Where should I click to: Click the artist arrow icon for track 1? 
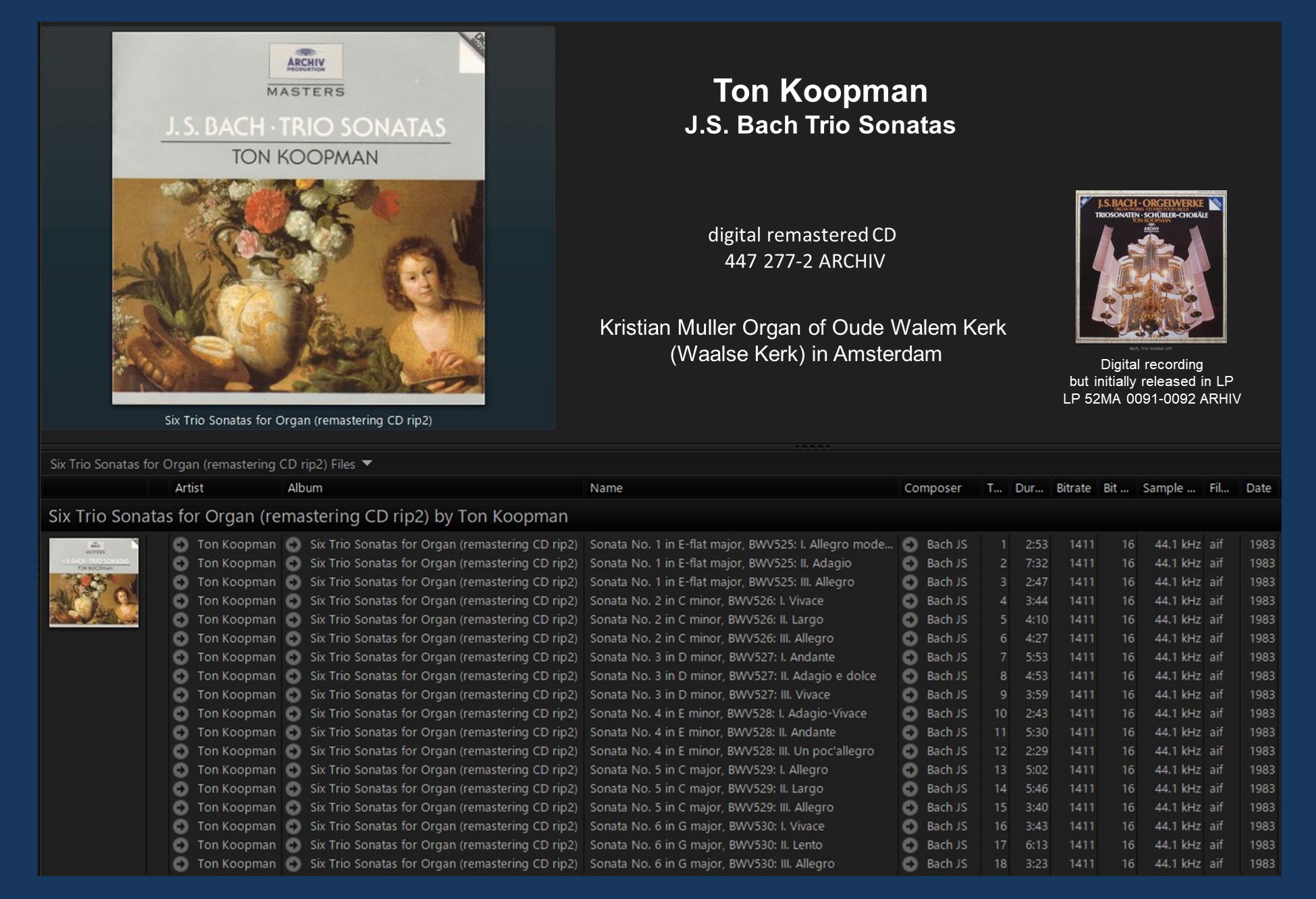click(x=181, y=545)
